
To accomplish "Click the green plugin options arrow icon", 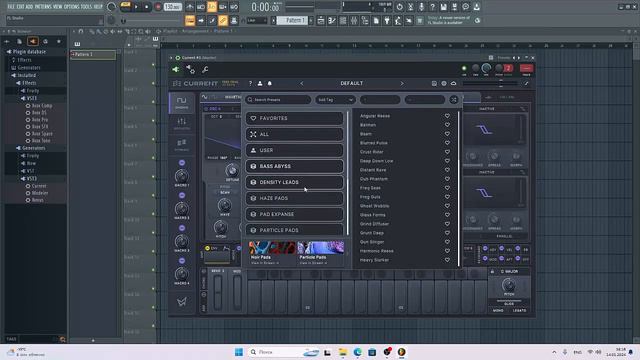I will [x=176, y=70].
